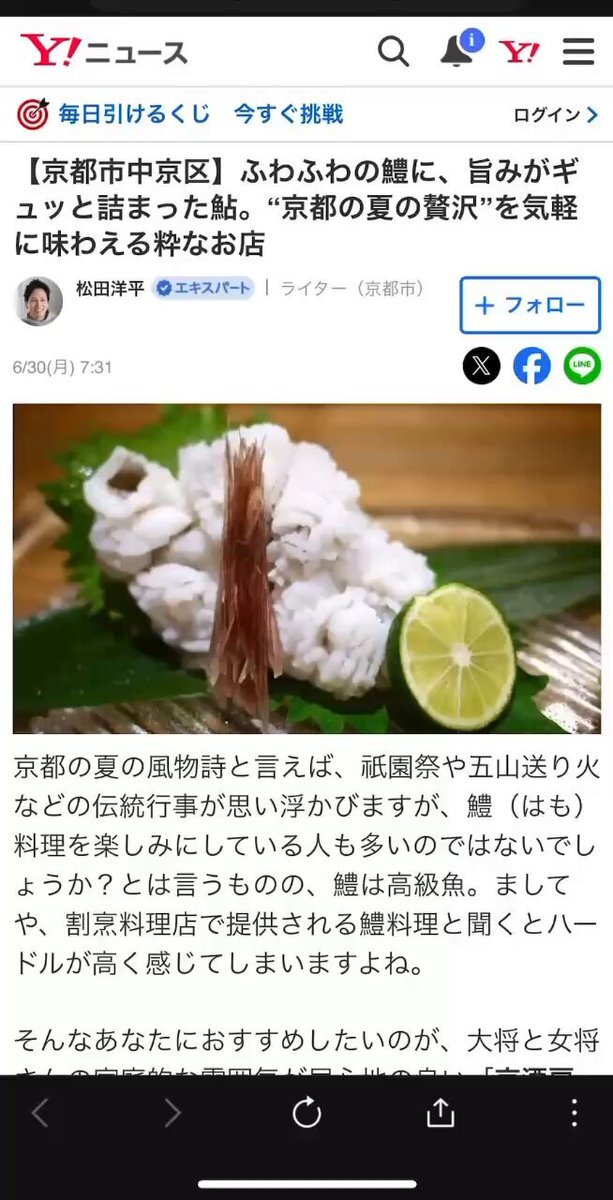Share article on X
This screenshot has height=1200, width=613.
(481, 366)
